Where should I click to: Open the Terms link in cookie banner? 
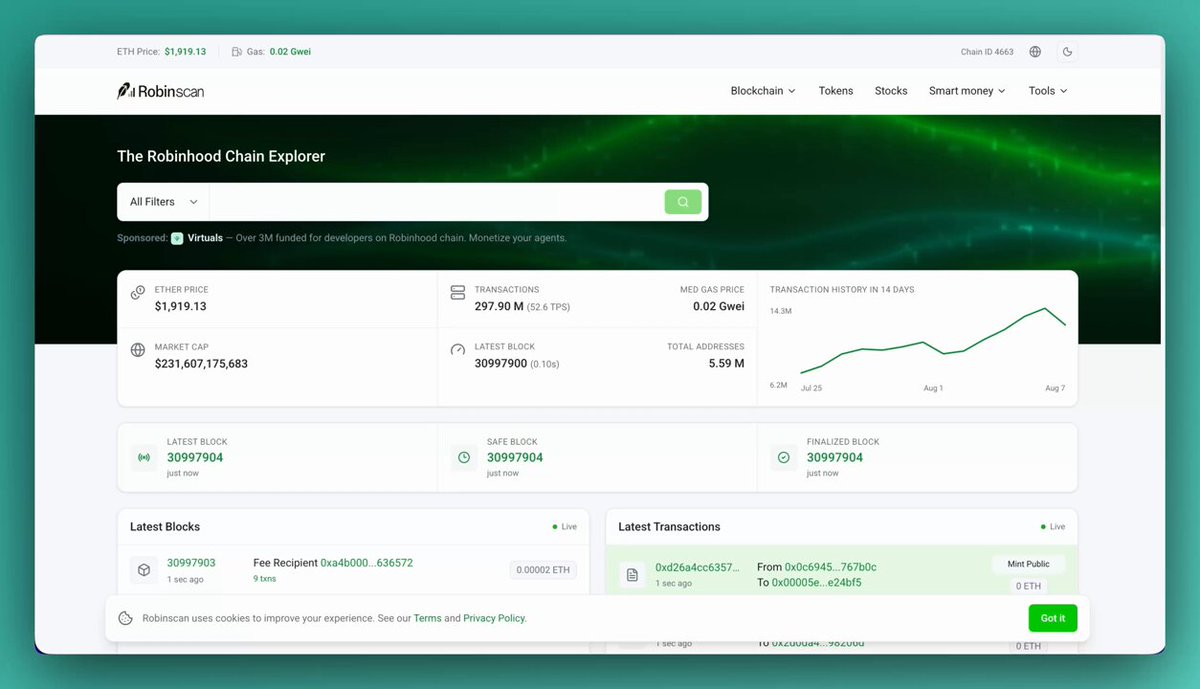coord(427,618)
